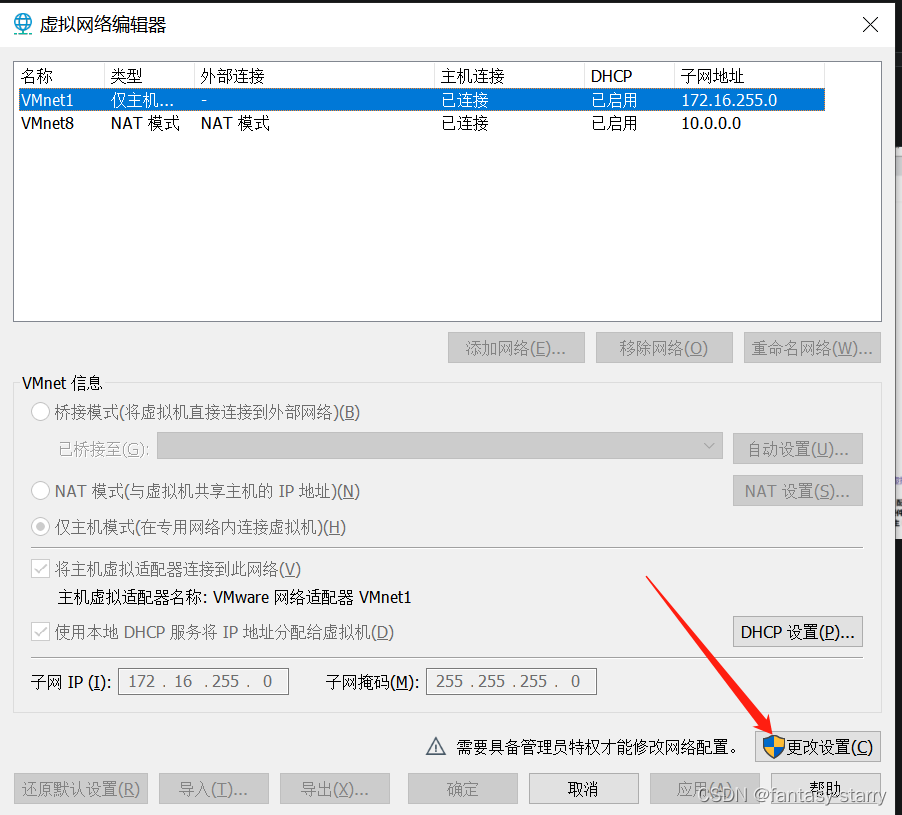Viewport: 902px width, 815px height.
Task: Click the 名称 column header
Action: 60,75
